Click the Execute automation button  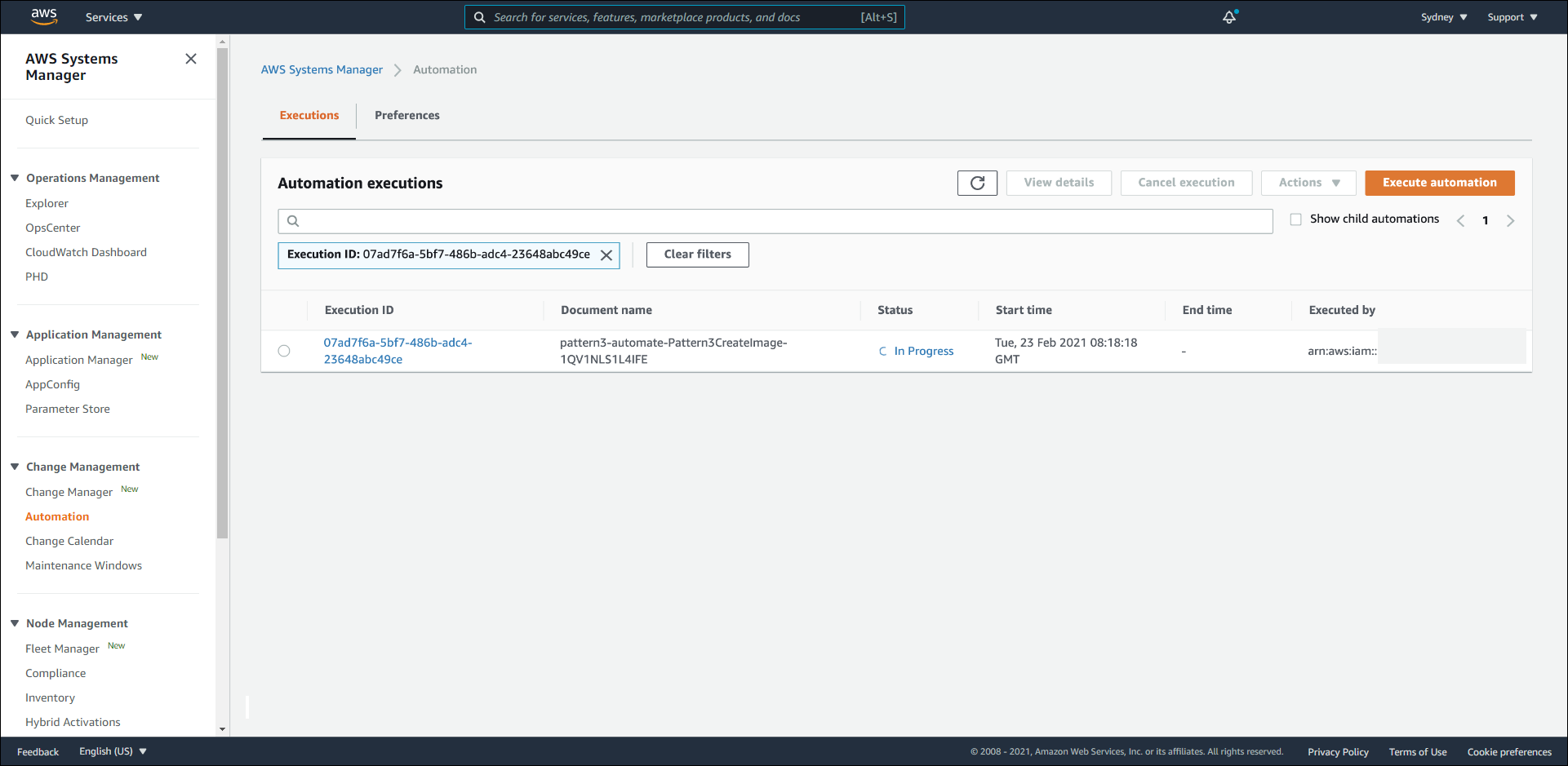[x=1440, y=183]
